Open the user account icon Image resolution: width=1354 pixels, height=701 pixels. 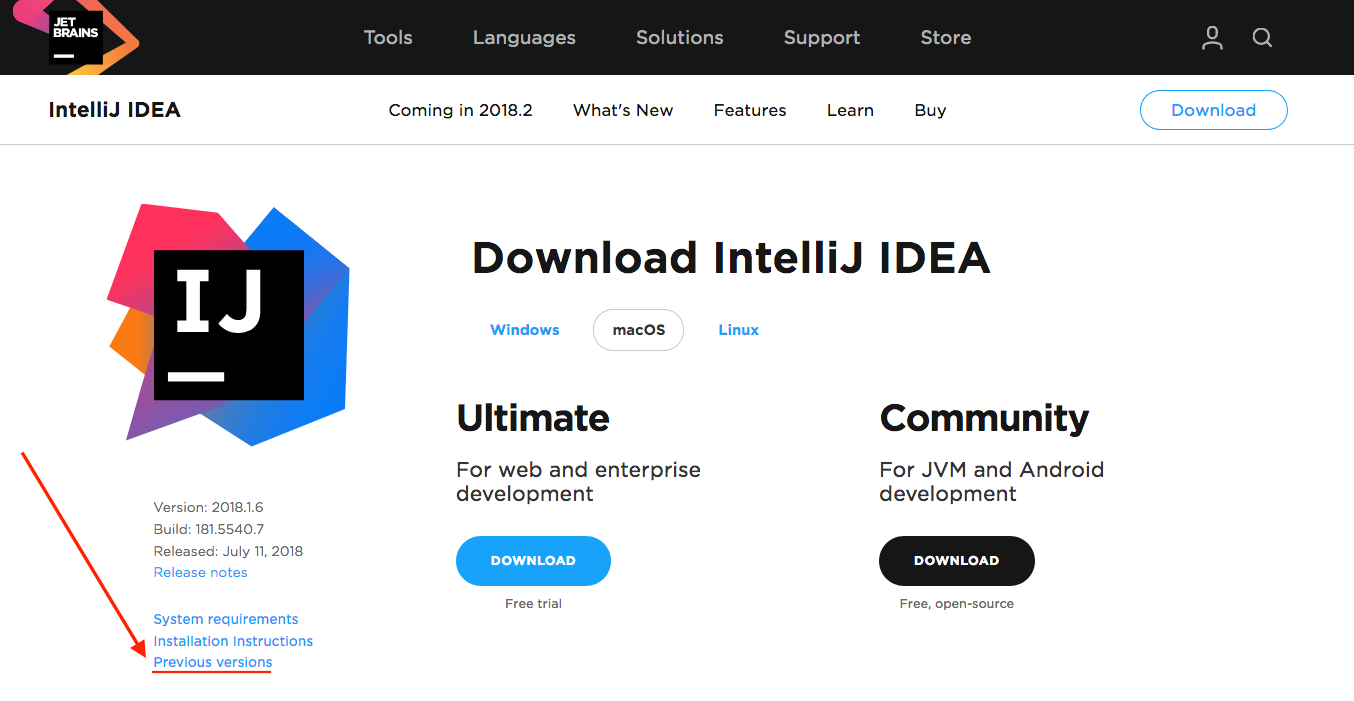pyautogui.click(x=1212, y=38)
